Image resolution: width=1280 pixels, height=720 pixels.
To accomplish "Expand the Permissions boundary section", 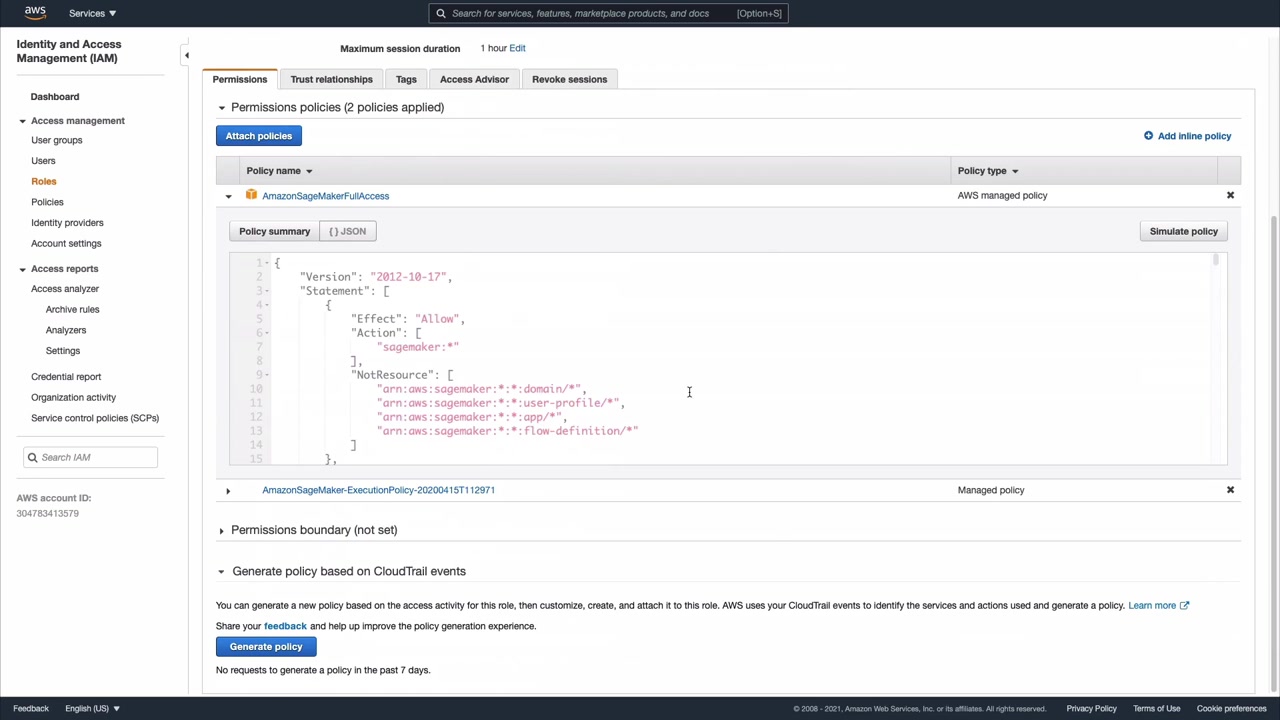I will 222,530.
